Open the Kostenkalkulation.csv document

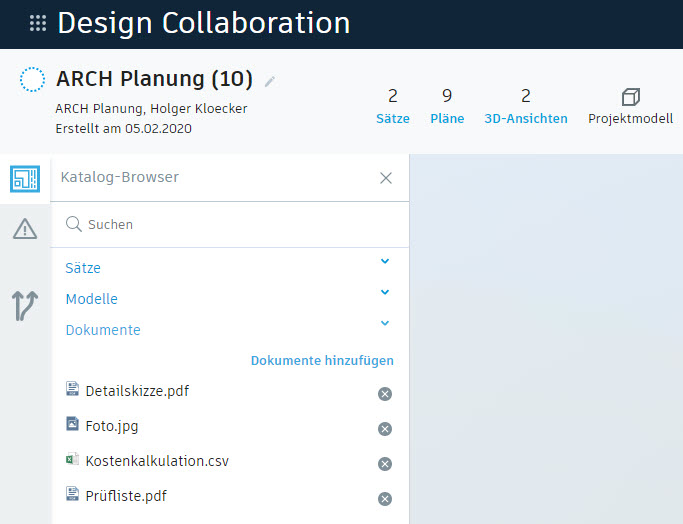coord(157,461)
